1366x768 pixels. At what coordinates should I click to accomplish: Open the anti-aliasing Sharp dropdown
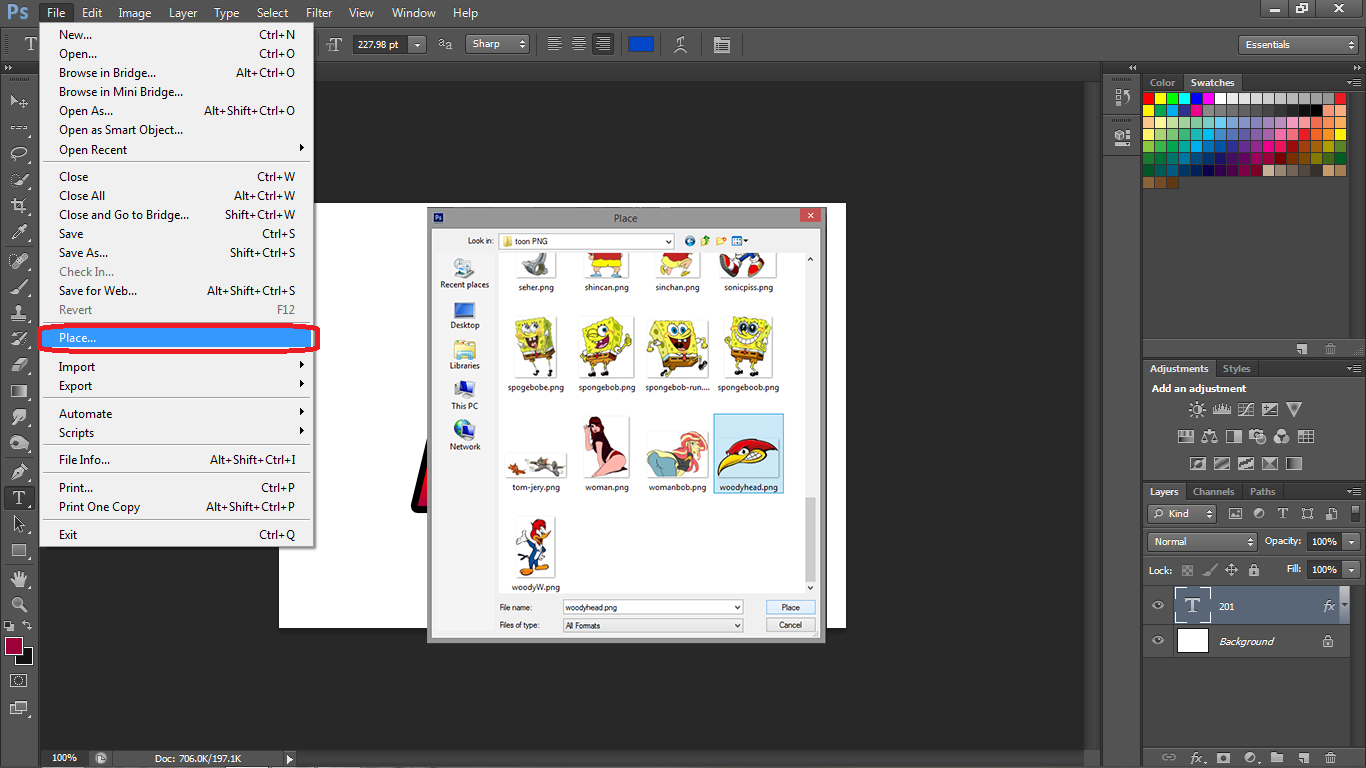[497, 44]
